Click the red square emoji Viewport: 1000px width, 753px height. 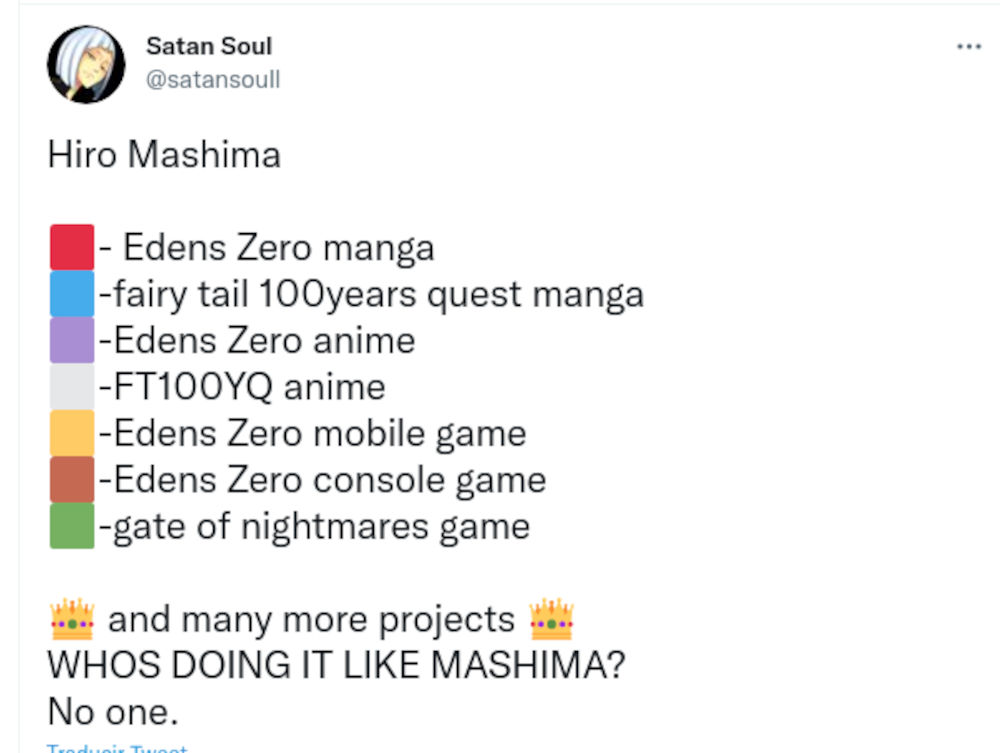pyautogui.click(x=72, y=248)
